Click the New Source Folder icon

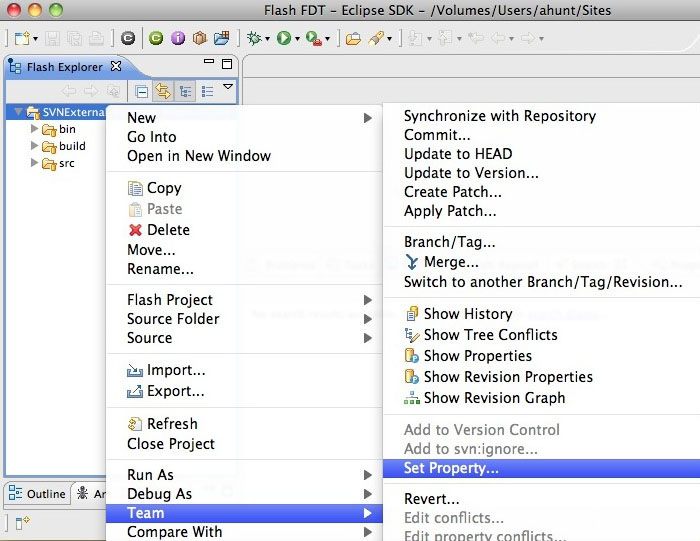click(x=221, y=38)
